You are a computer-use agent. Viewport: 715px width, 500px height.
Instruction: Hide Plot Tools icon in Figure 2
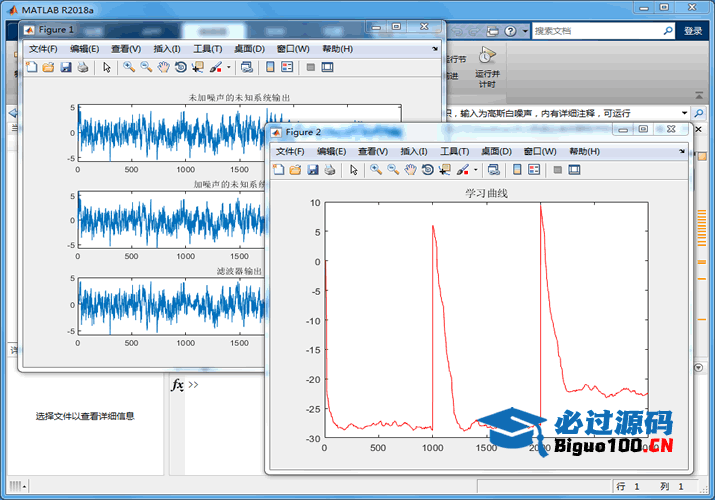tap(557, 170)
